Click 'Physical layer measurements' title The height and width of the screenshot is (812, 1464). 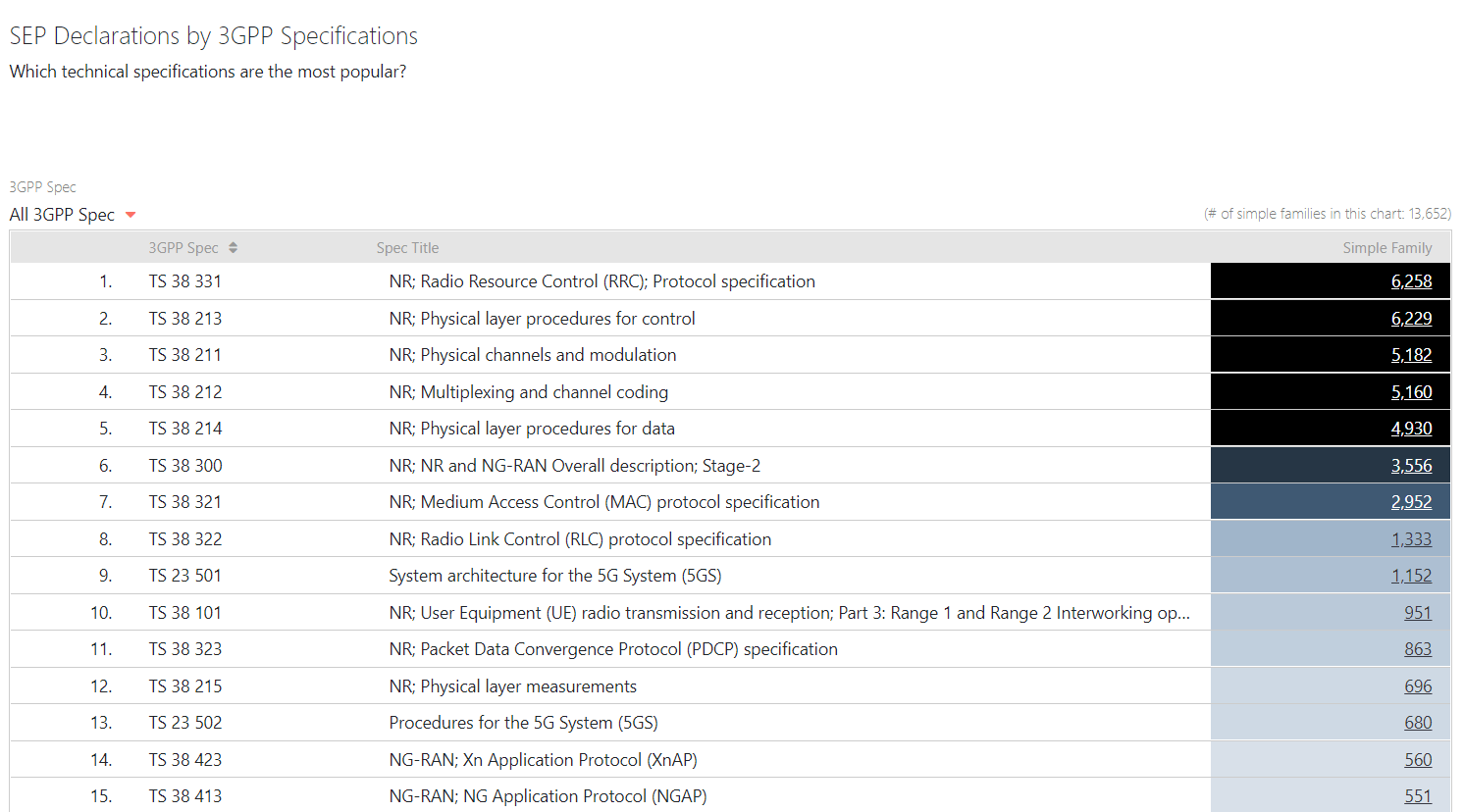tap(512, 686)
